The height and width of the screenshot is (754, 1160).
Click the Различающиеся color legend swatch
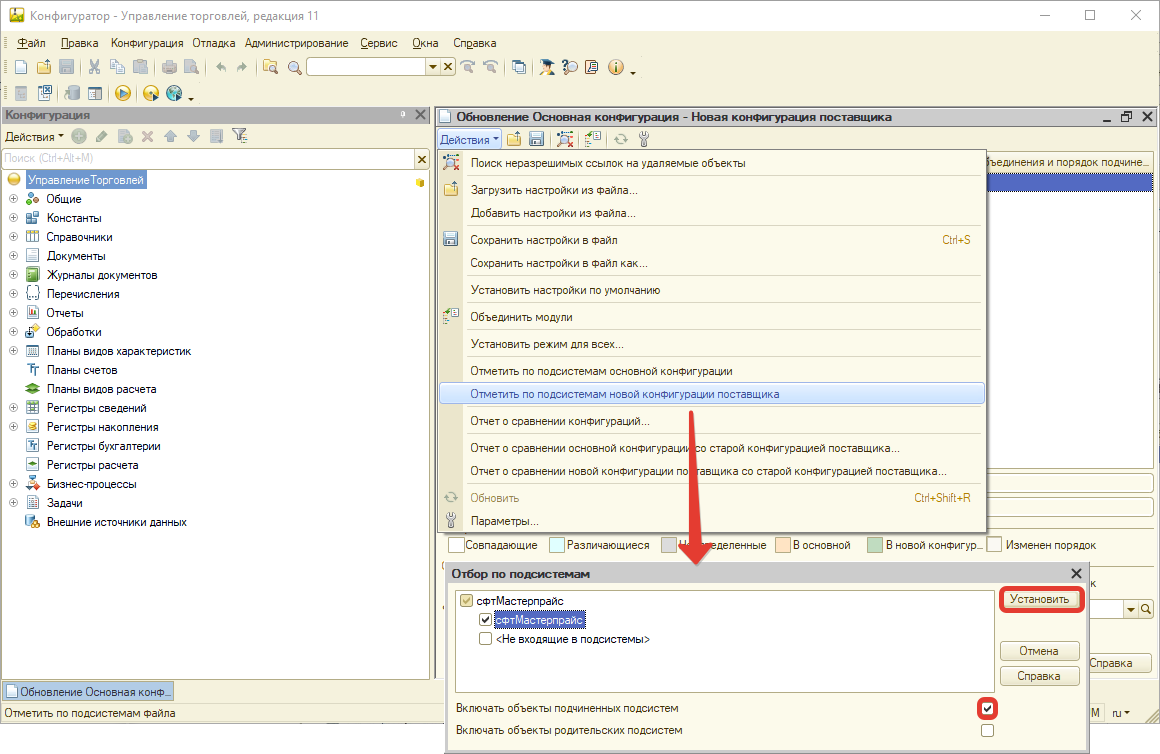(x=557, y=546)
